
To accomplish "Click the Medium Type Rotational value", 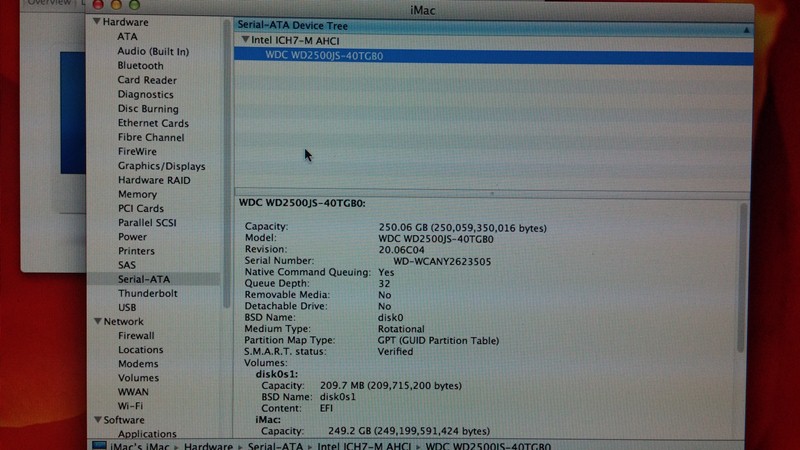I will pyautogui.click(x=401, y=329).
